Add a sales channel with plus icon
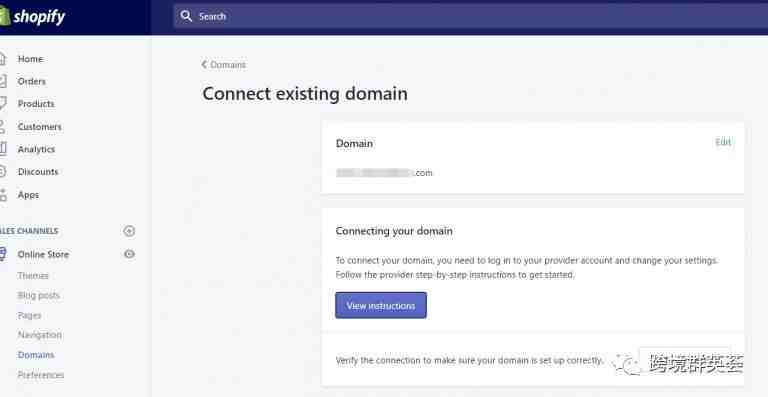Viewport: 768px width, 397px height. (129, 231)
